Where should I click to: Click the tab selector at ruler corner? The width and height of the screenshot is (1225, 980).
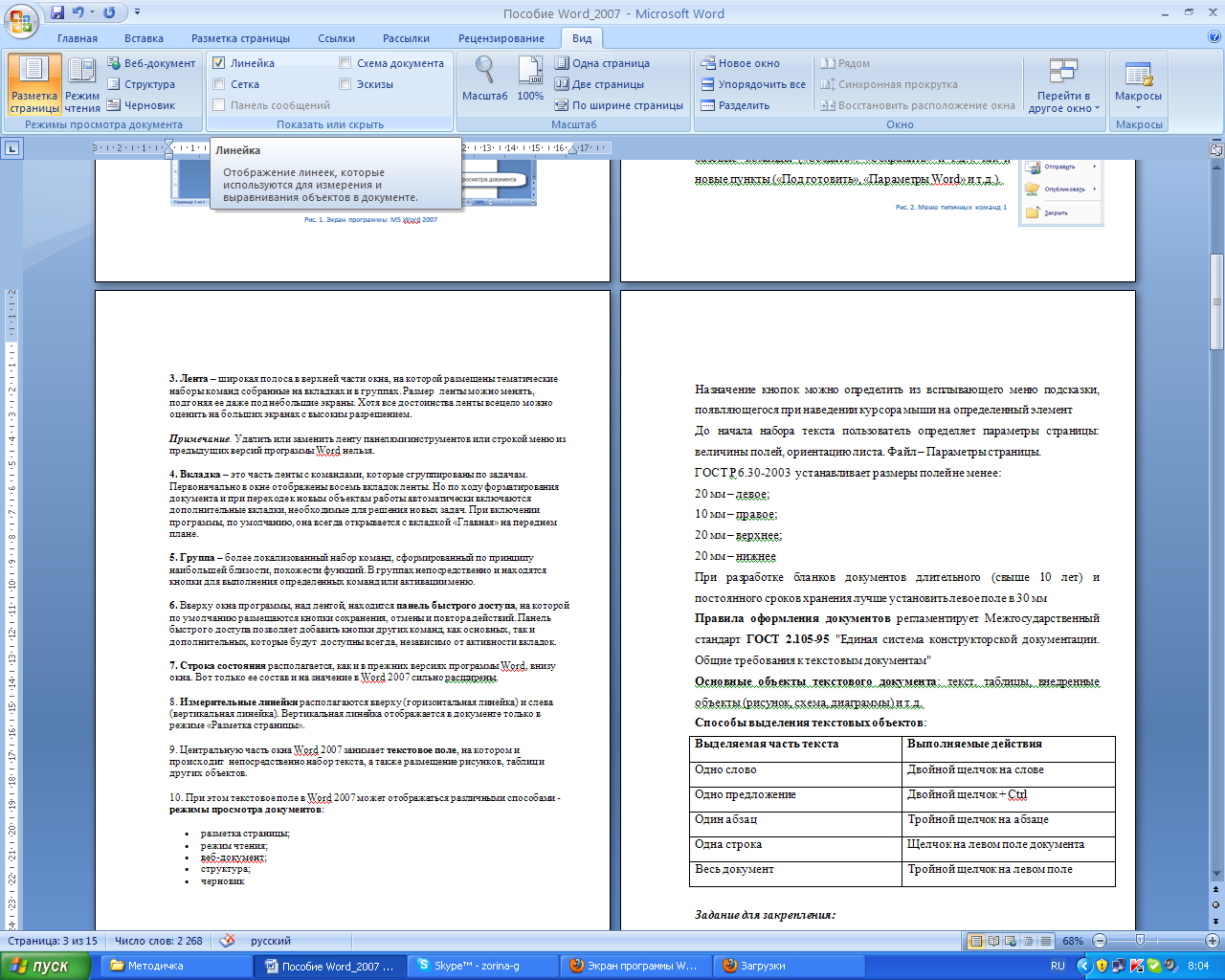pos(11,148)
